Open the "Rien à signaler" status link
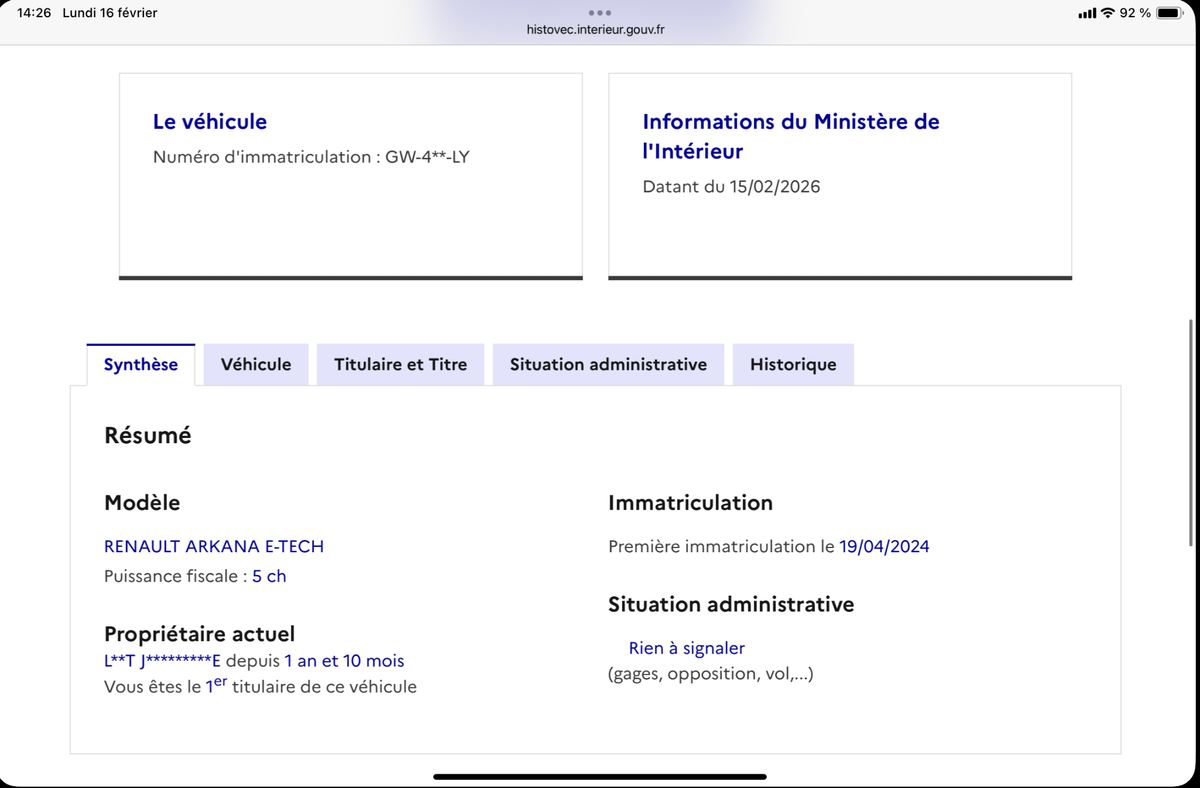This screenshot has width=1200, height=788. coord(686,648)
